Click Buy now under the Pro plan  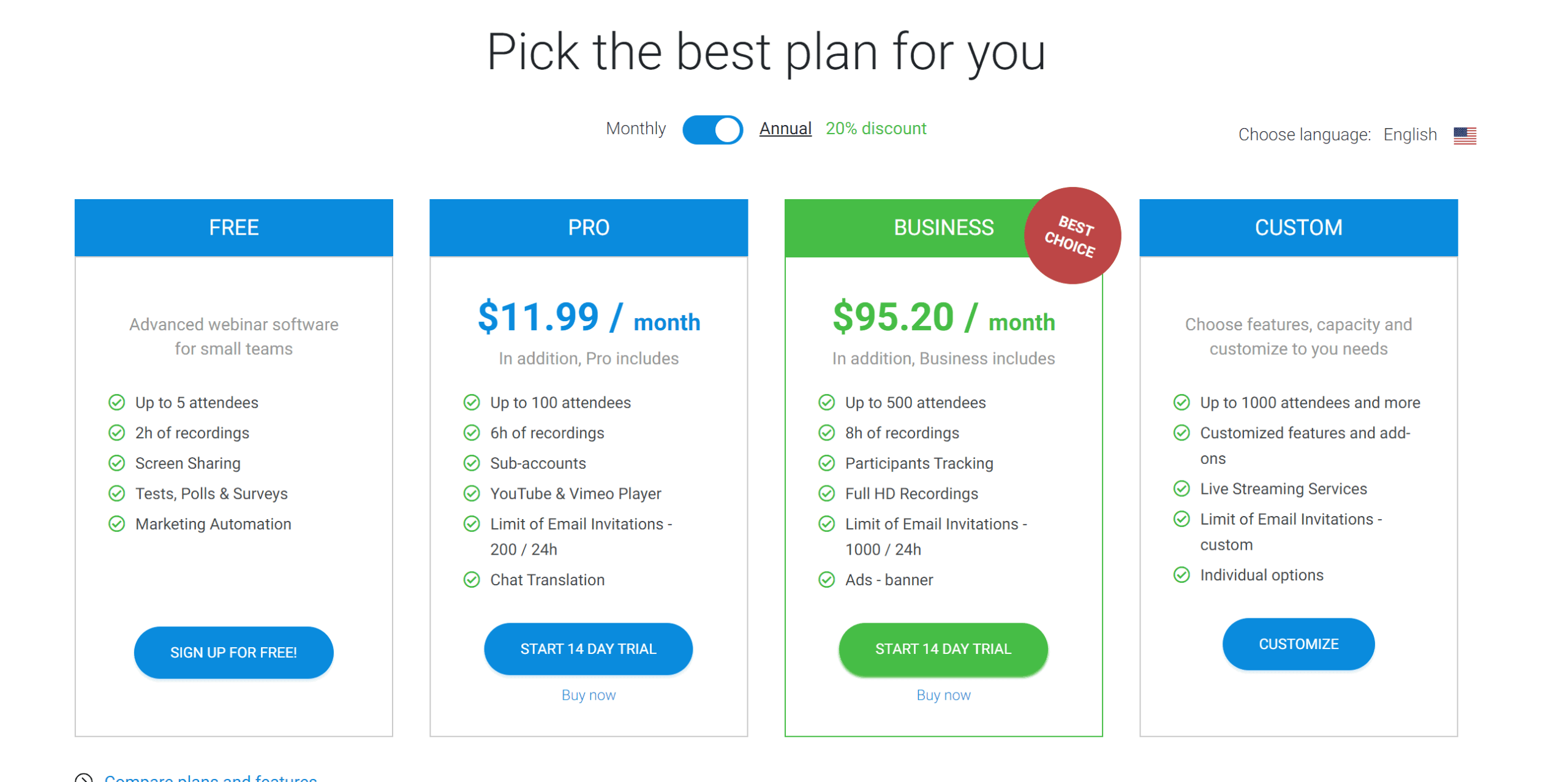click(588, 695)
